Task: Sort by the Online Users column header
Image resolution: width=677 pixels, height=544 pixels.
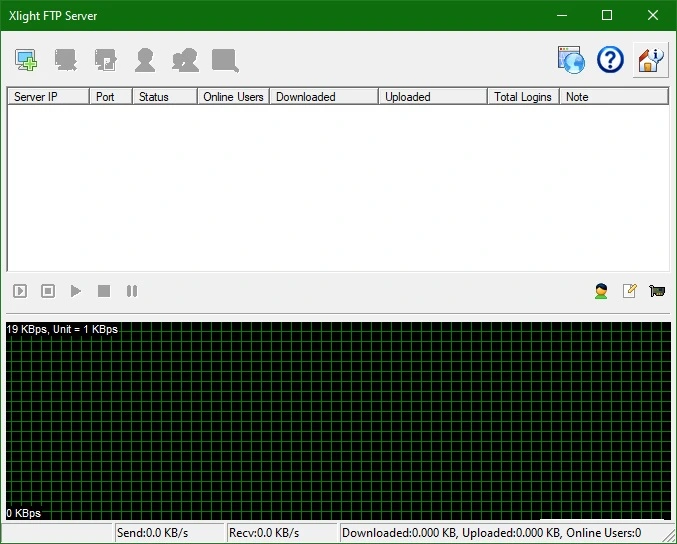Action: pos(234,97)
